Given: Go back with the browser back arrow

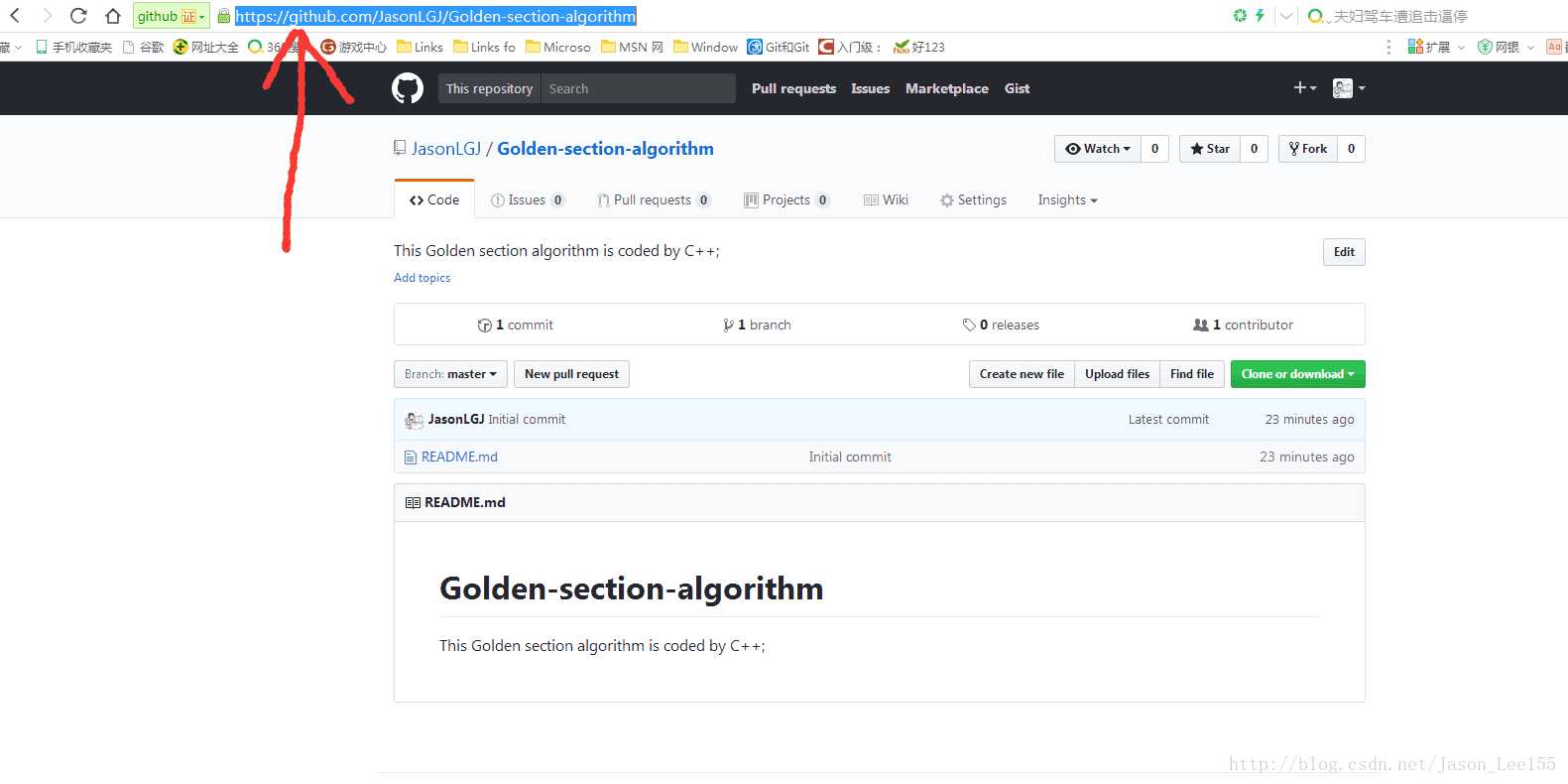Looking at the screenshot, I should [x=15, y=16].
